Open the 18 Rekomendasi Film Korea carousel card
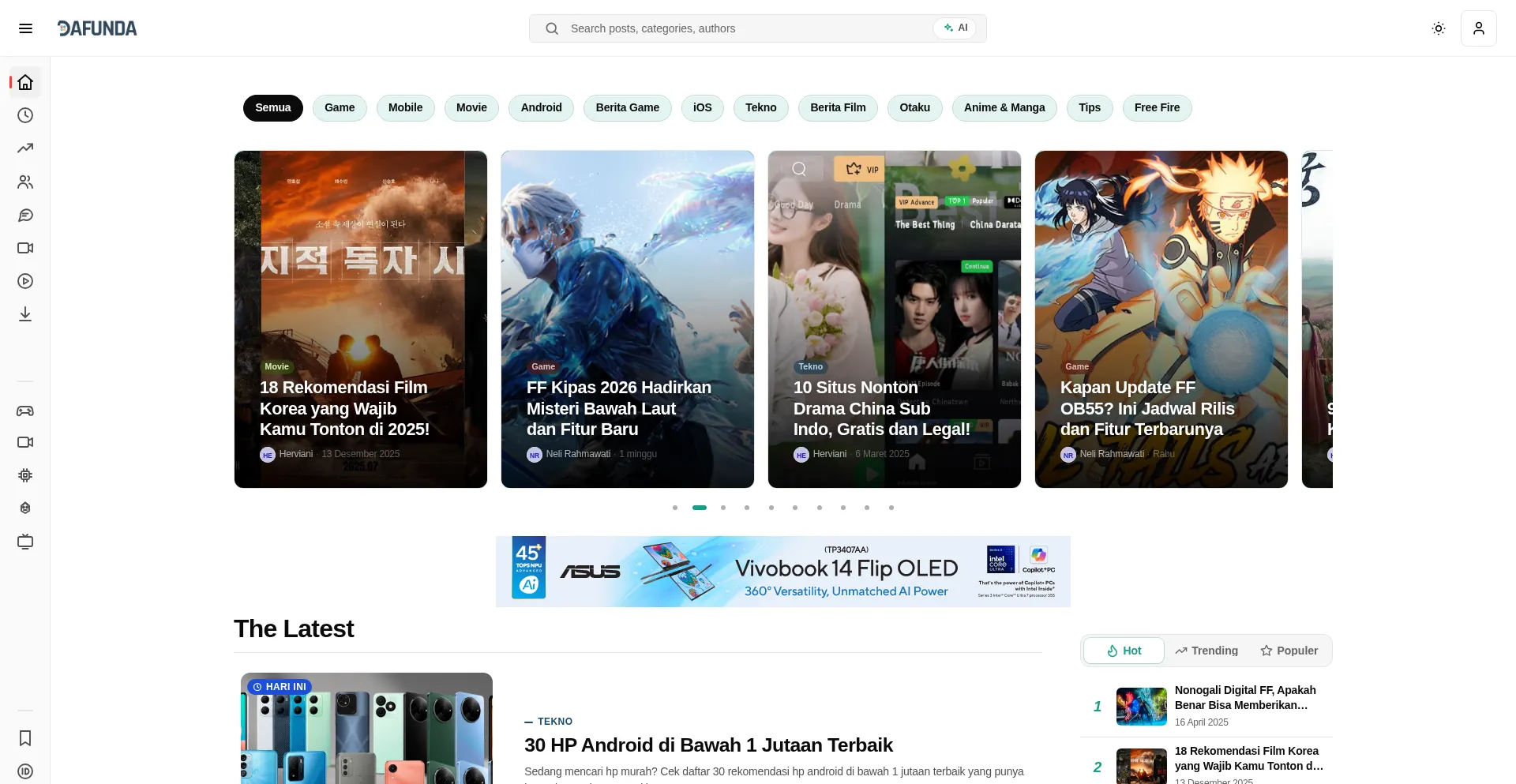 [361, 319]
